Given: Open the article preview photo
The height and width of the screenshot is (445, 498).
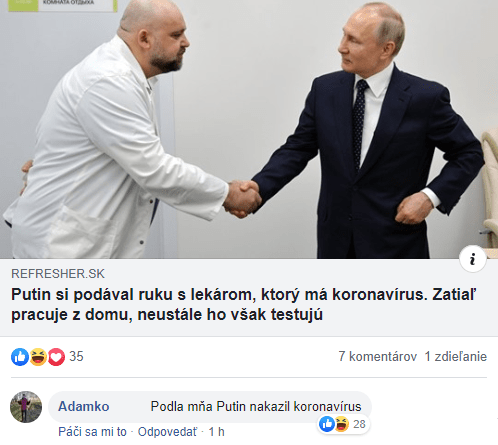Looking at the screenshot, I should (249, 129).
